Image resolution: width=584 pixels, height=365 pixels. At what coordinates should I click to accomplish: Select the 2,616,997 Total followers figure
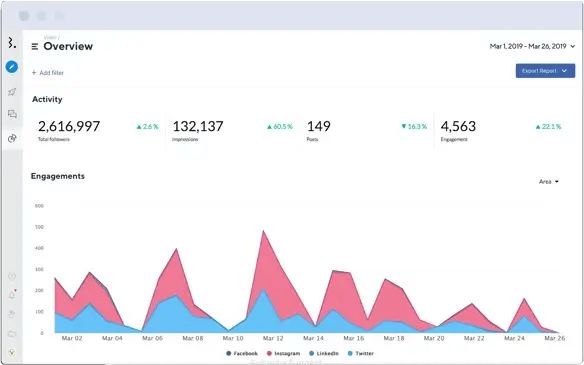[x=69, y=126]
